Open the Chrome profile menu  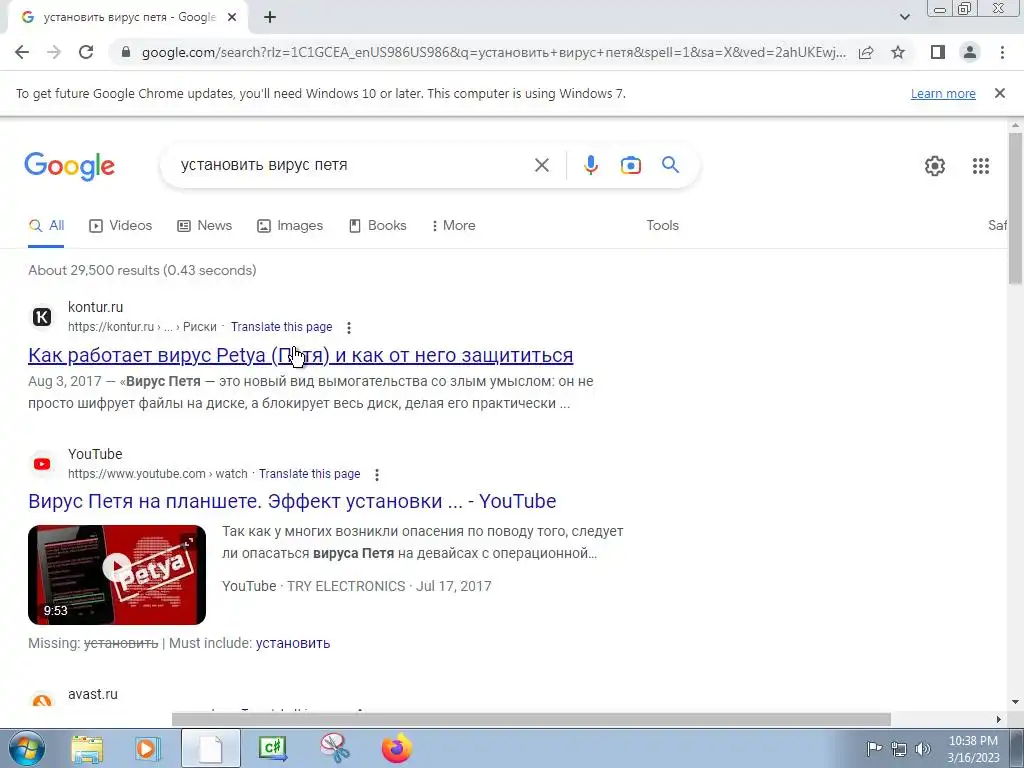point(970,52)
